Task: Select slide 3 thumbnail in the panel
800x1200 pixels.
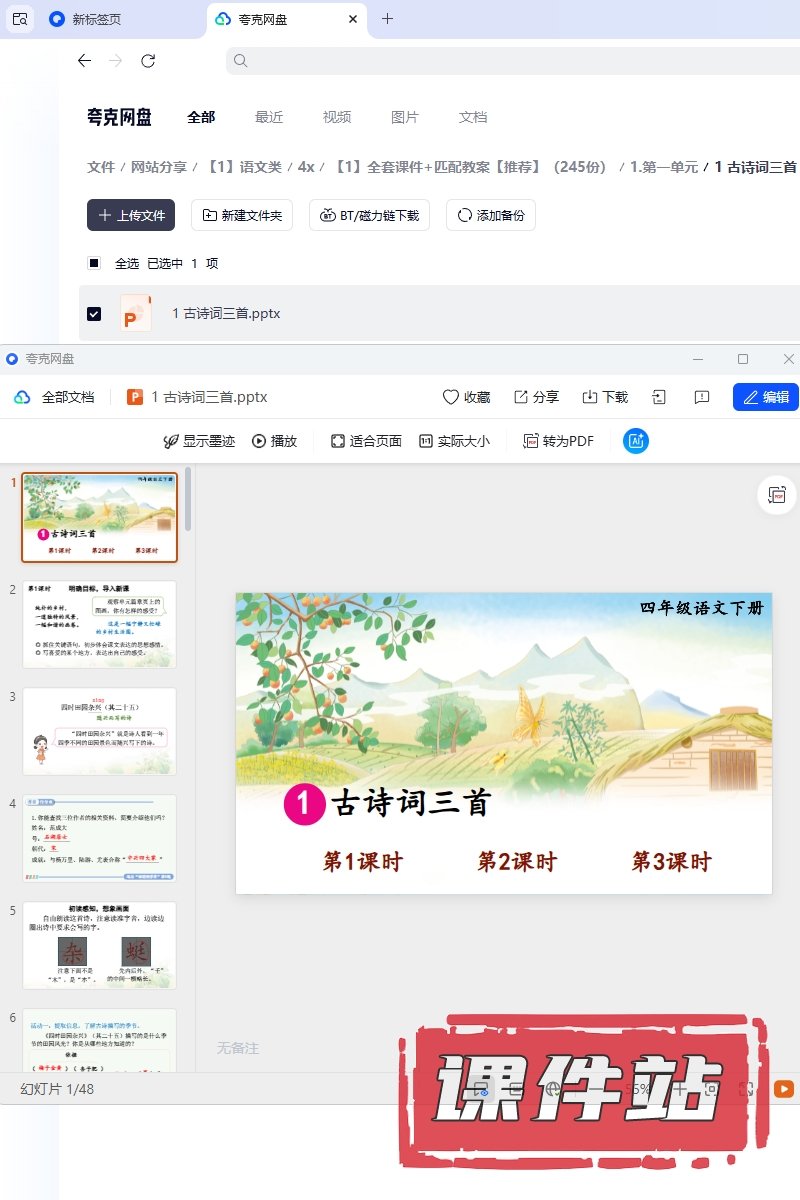Action: [x=100, y=731]
